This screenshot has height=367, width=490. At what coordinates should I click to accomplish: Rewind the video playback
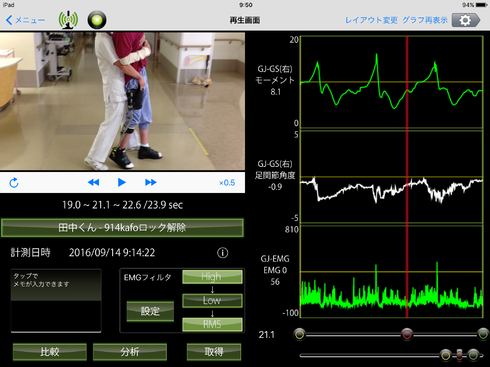pyautogui.click(x=93, y=182)
